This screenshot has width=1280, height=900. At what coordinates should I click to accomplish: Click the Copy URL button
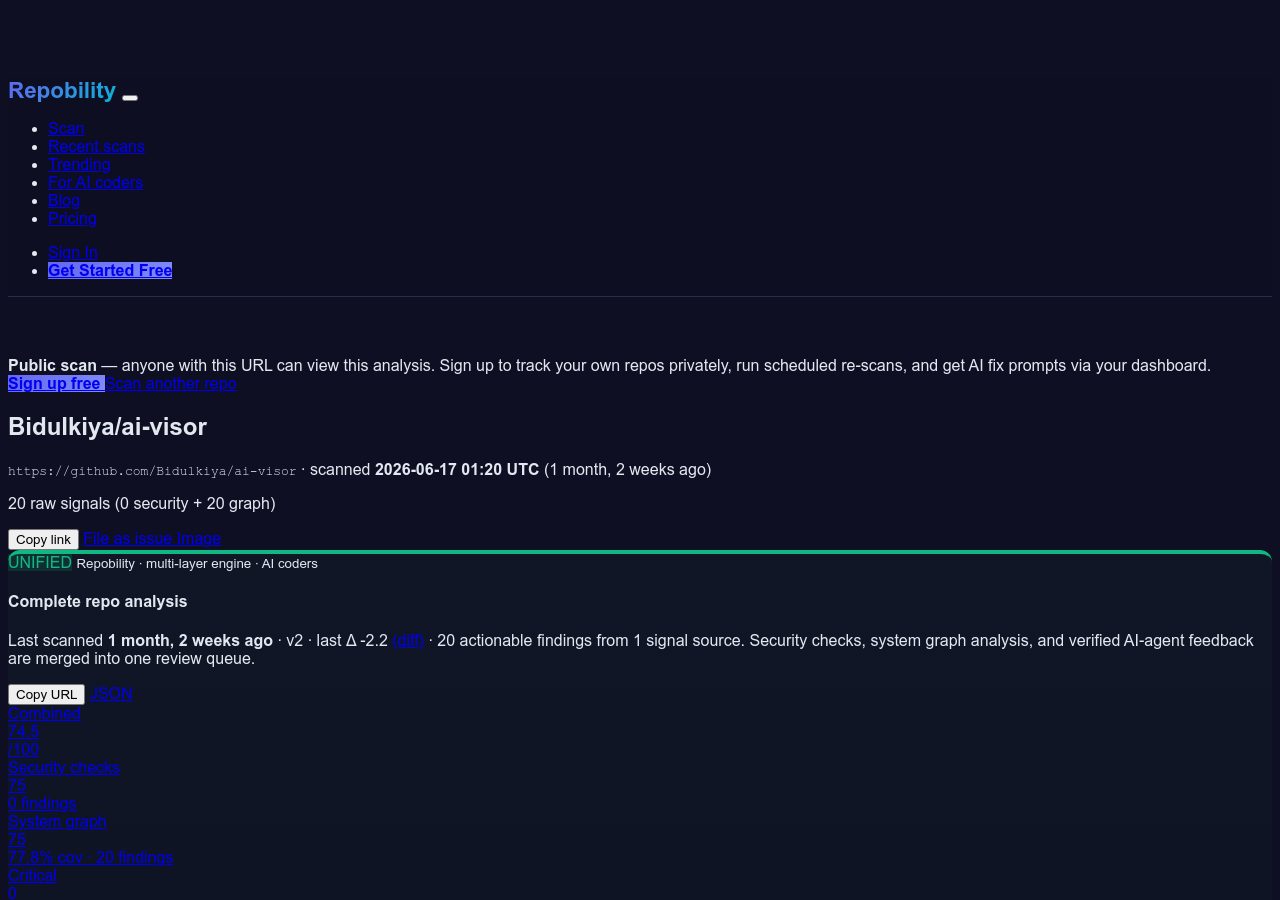click(x=46, y=694)
